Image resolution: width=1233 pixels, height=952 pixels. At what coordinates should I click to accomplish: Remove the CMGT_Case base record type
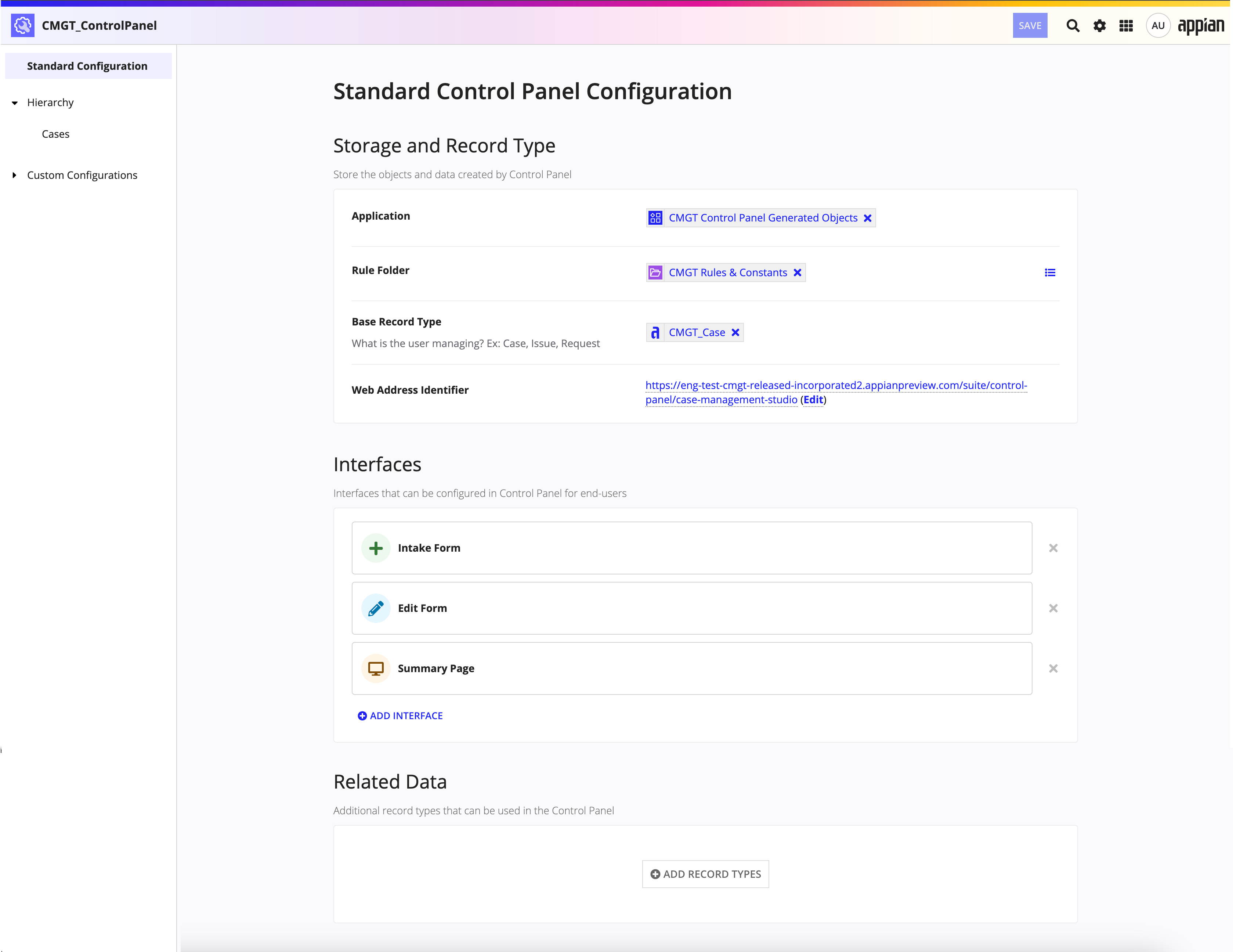pos(735,333)
